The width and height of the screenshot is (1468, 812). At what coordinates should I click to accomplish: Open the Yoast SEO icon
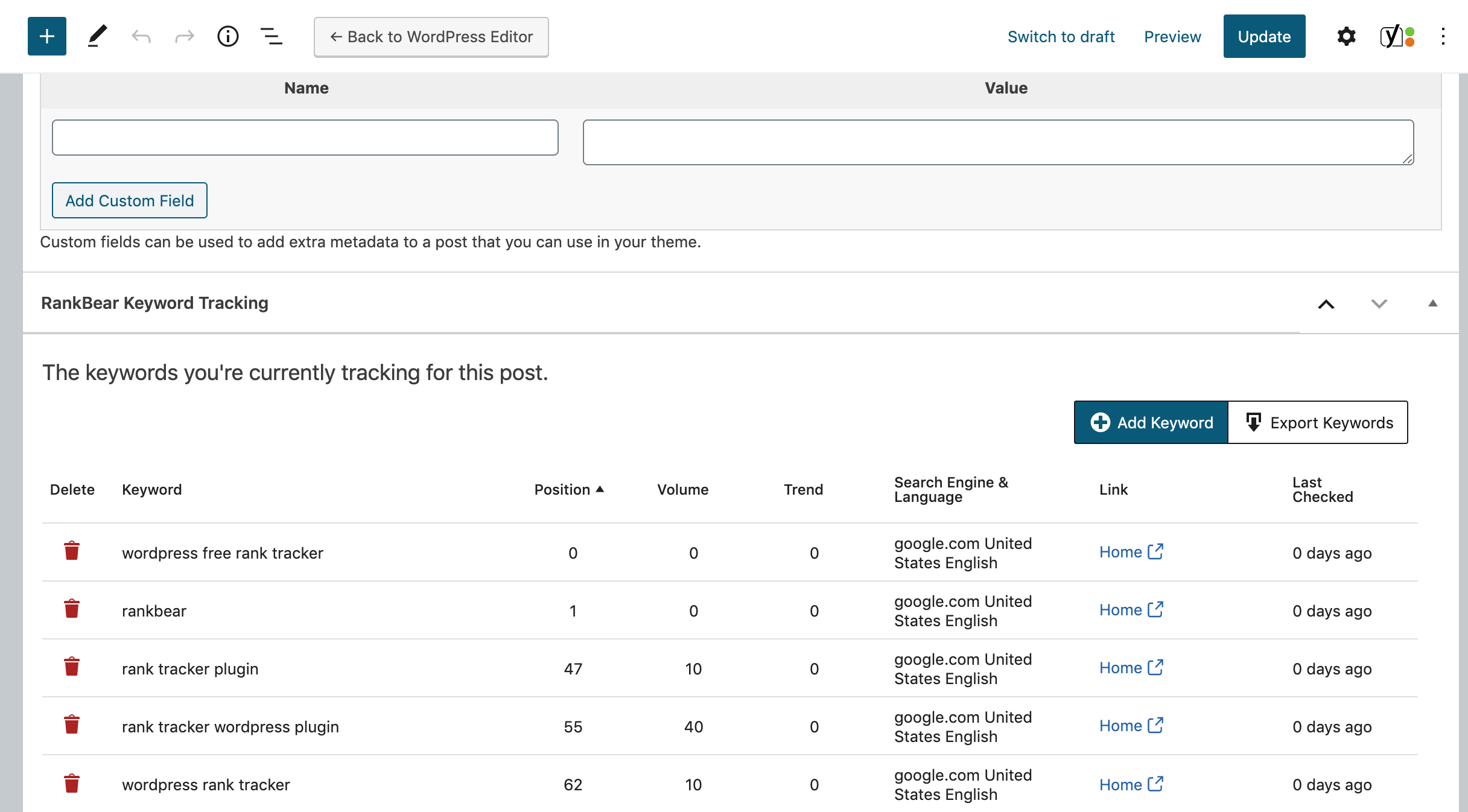[x=1397, y=37]
